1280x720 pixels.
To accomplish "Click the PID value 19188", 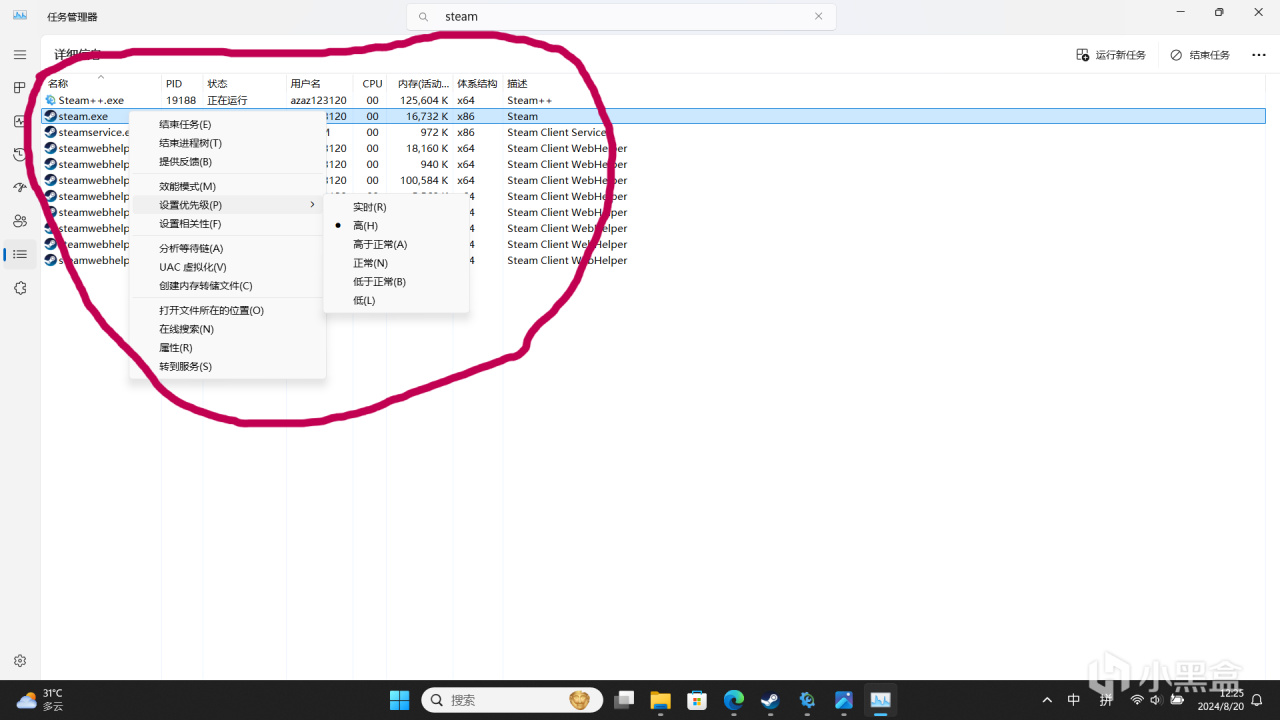I will coord(181,100).
